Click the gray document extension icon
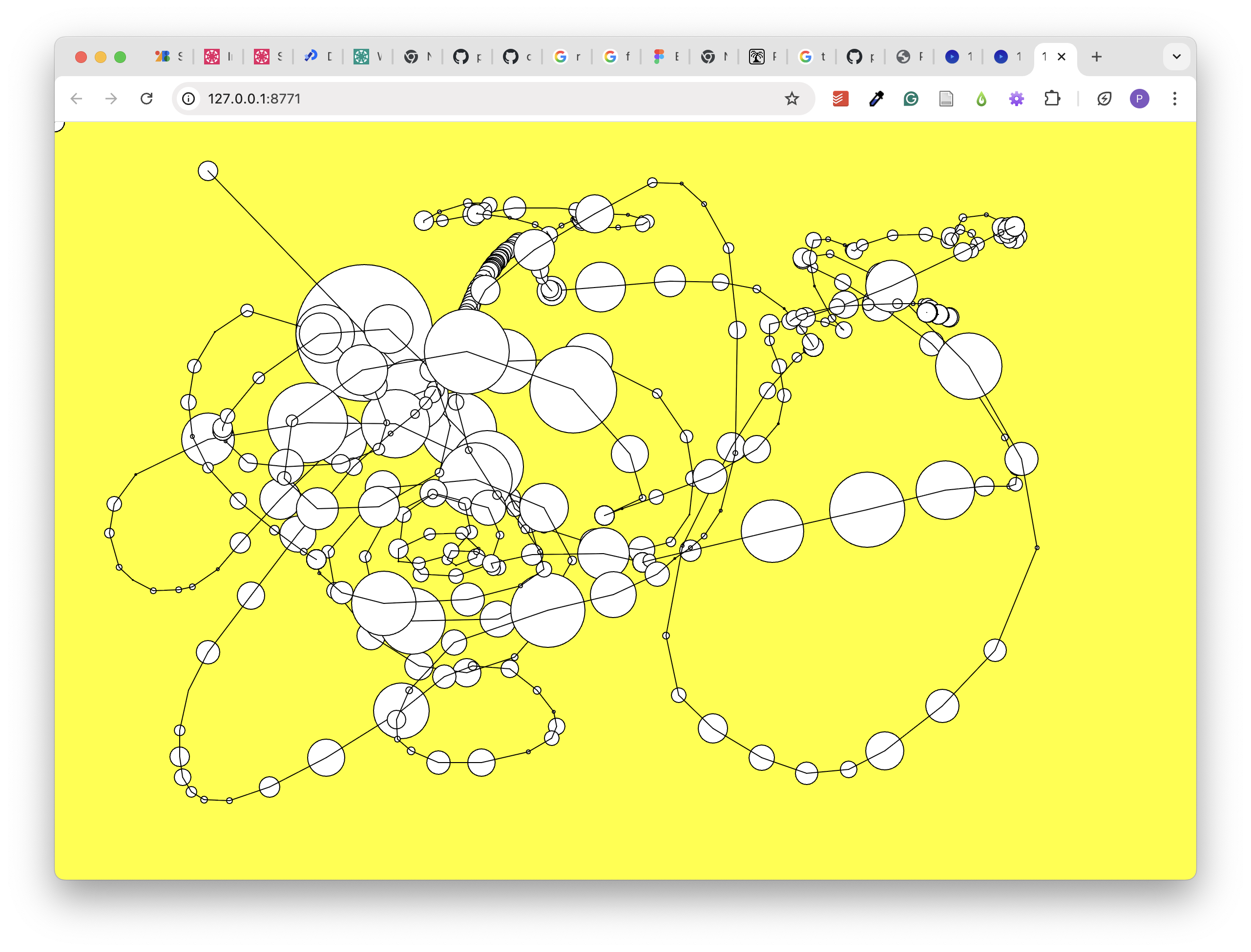 (x=946, y=99)
